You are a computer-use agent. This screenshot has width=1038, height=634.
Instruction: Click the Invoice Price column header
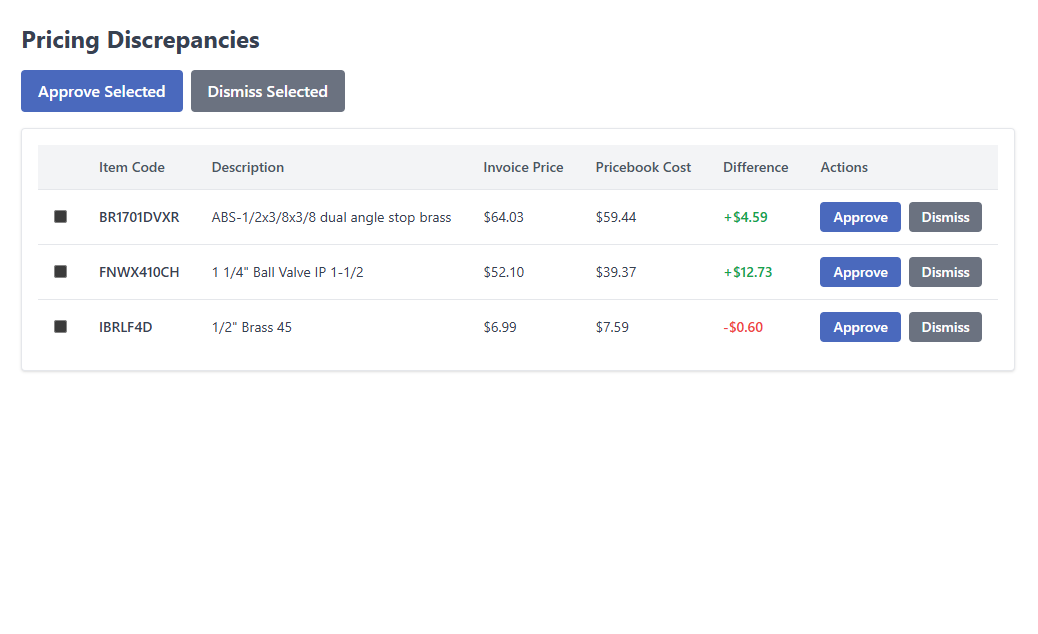[523, 167]
